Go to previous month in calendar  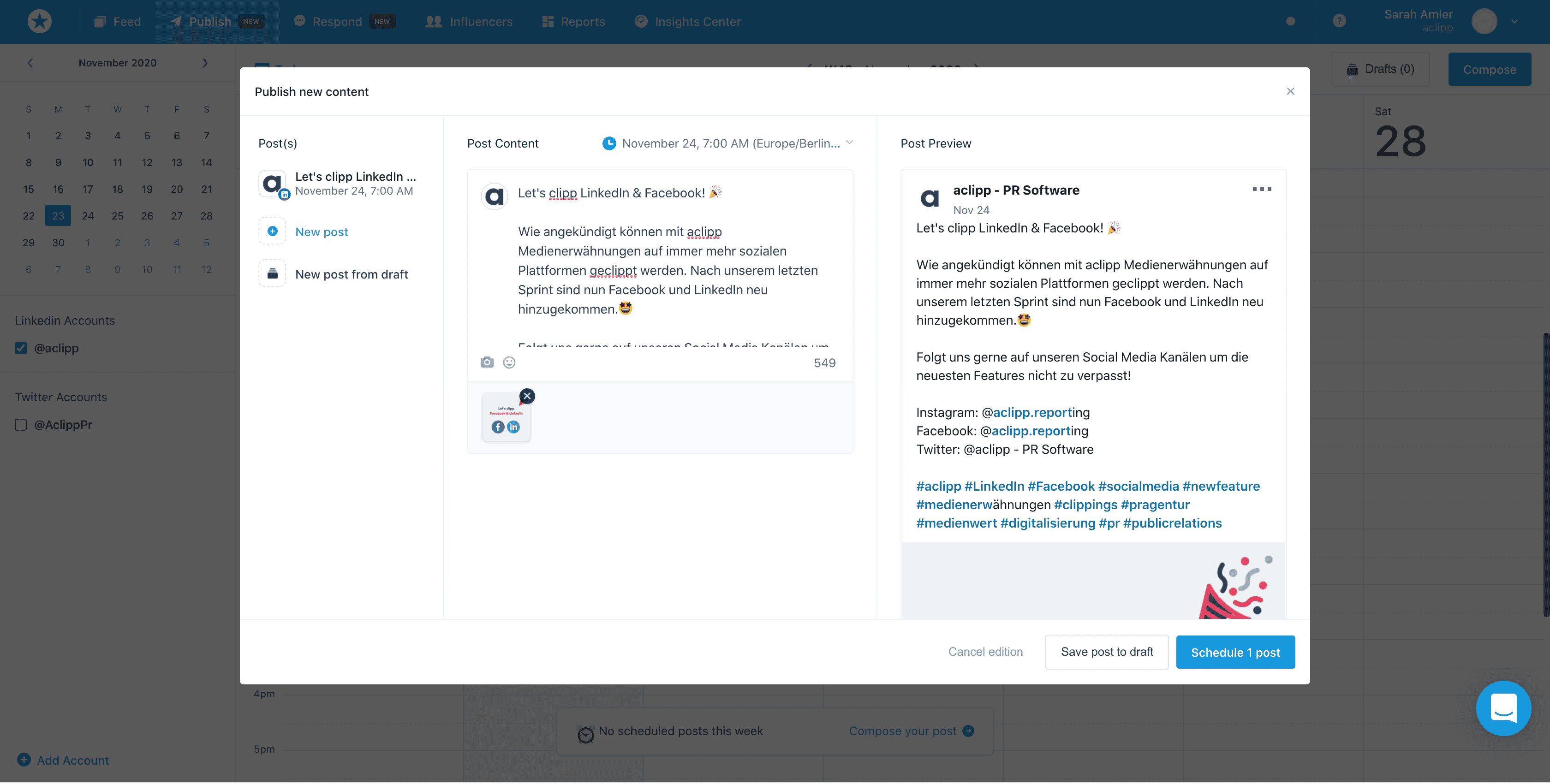pyautogui.click(x=30, y=63)
